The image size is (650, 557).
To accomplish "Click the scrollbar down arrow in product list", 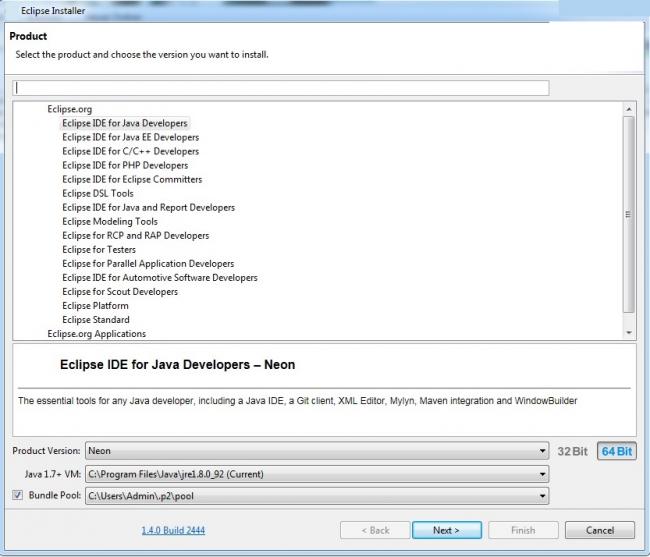I will [x=629, y=333].
